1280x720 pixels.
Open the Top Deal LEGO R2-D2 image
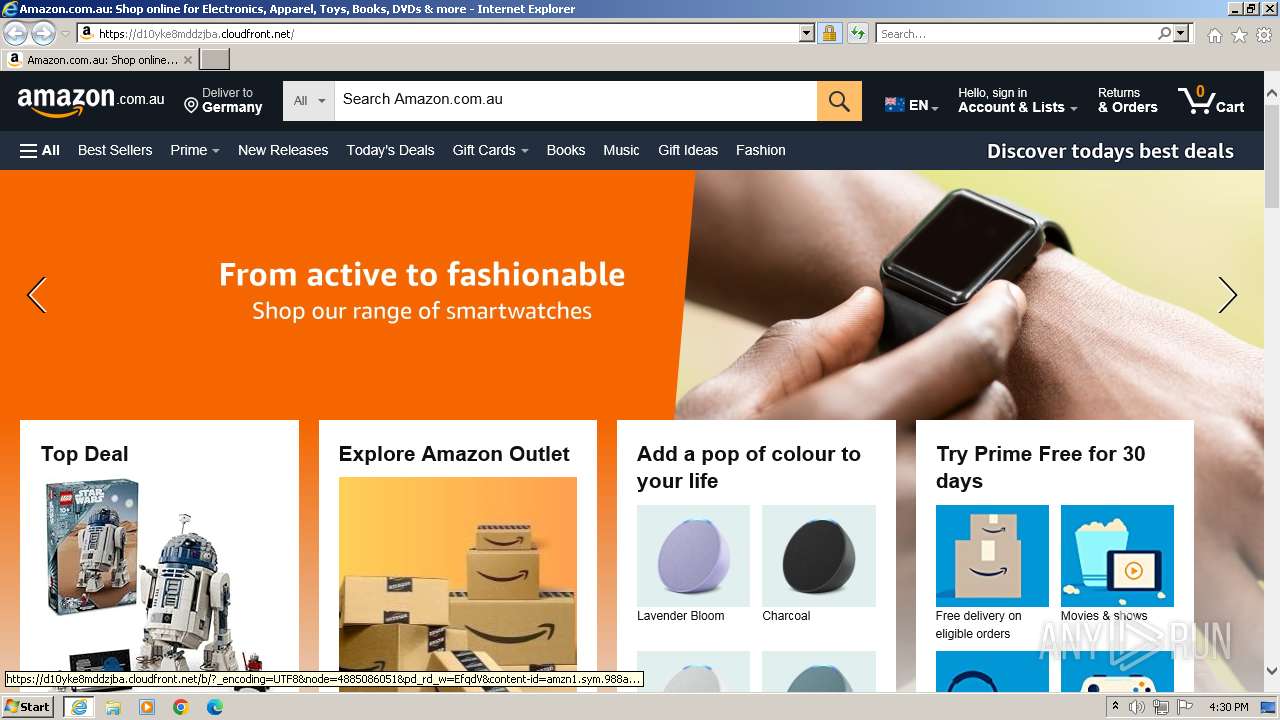coord(159,585)
